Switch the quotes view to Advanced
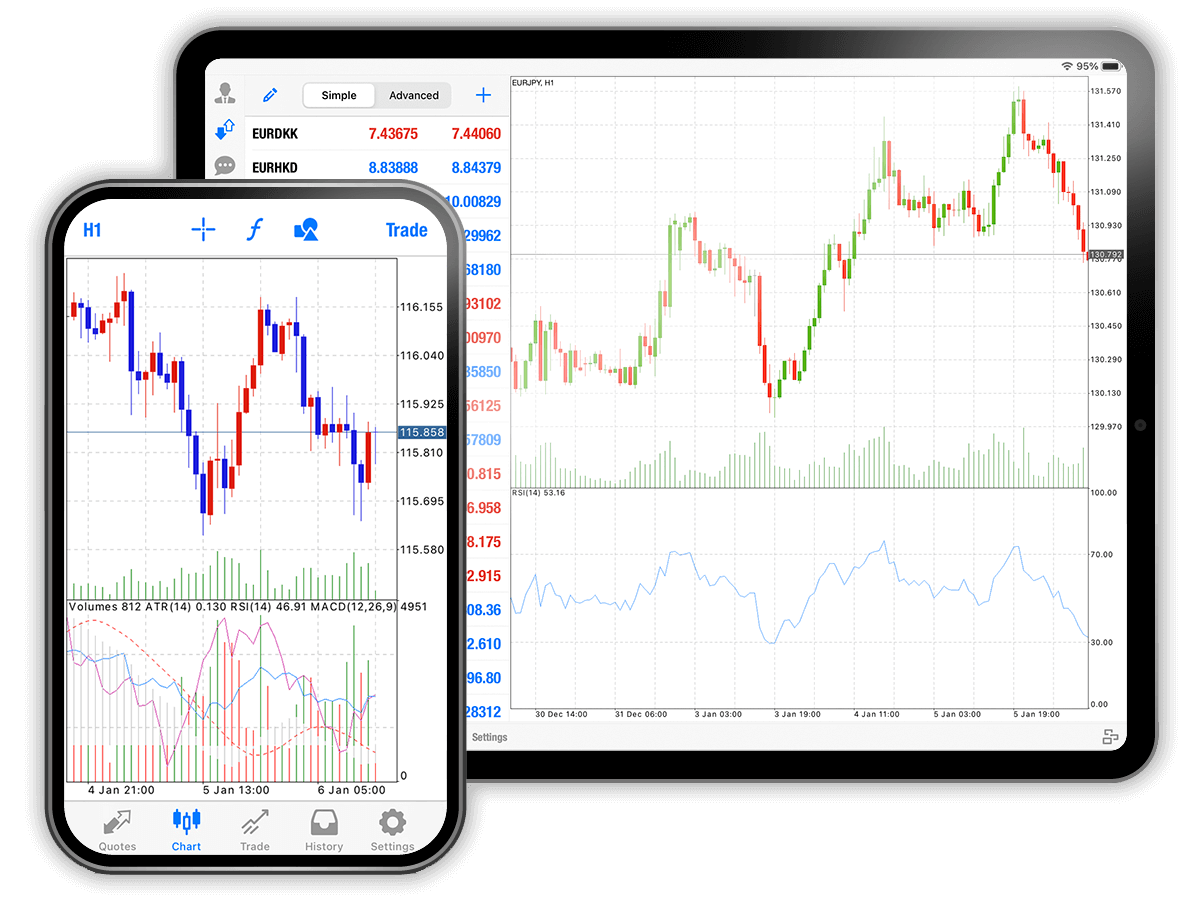This screenshot has height=900, width=1200. 414,96
